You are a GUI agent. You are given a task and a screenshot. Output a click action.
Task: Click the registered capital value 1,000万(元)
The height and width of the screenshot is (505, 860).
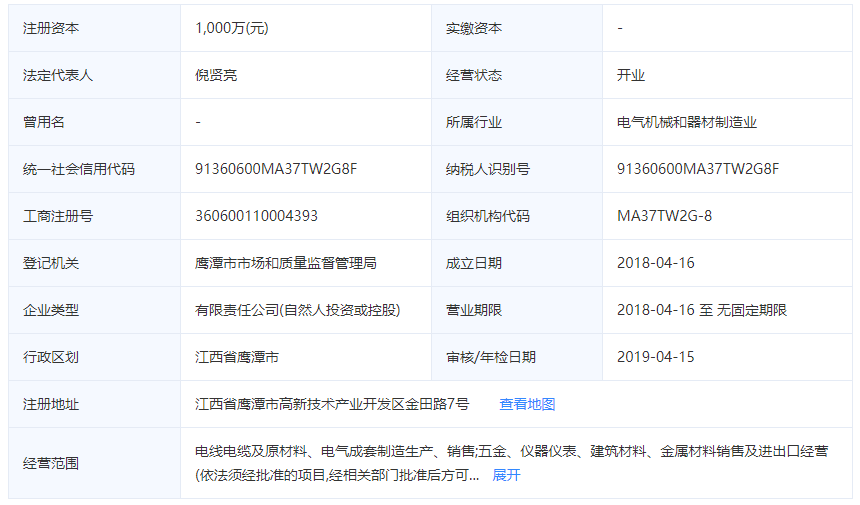coord(231,28)
